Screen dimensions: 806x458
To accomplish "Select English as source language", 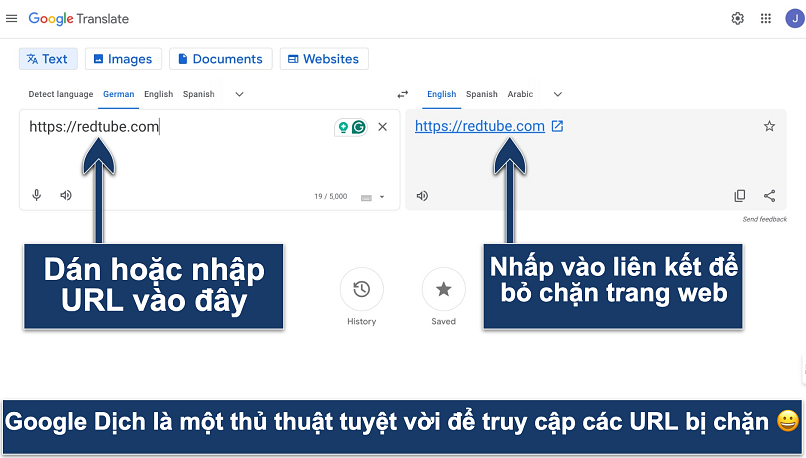I will tap(158, 94).
